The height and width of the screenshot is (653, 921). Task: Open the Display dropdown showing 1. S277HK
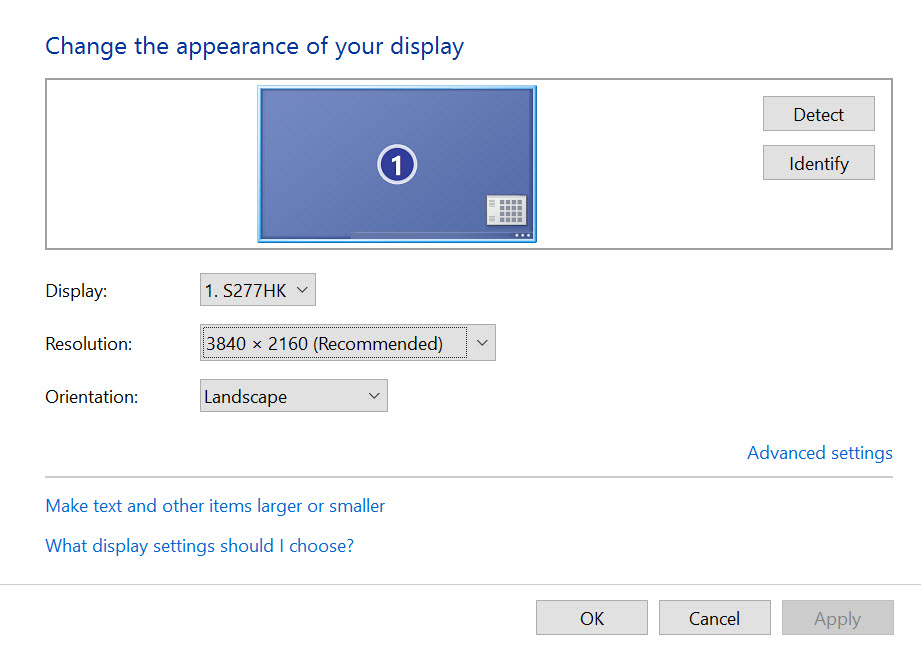258,291
